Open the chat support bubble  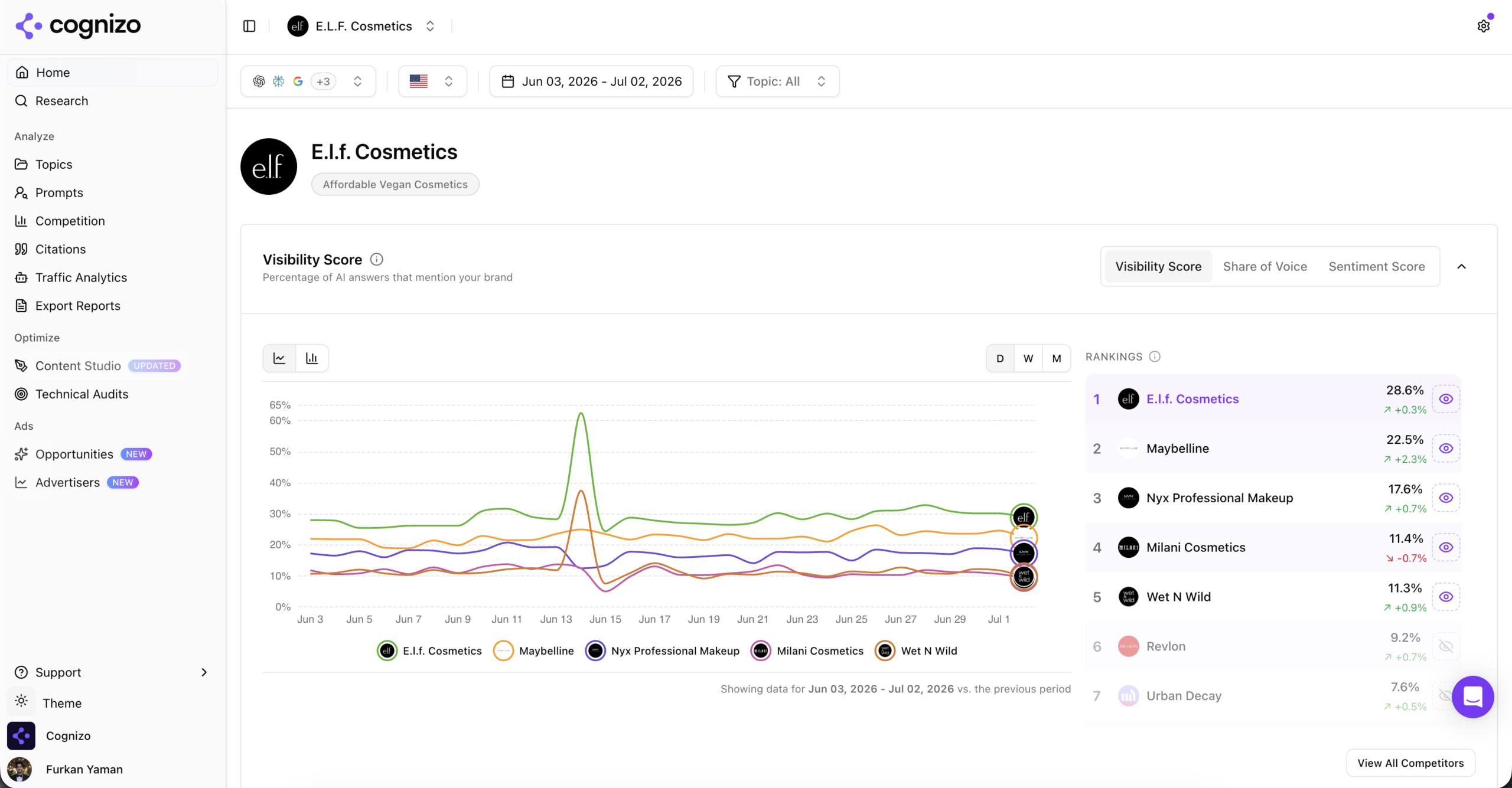click(x=1472, y=697)
